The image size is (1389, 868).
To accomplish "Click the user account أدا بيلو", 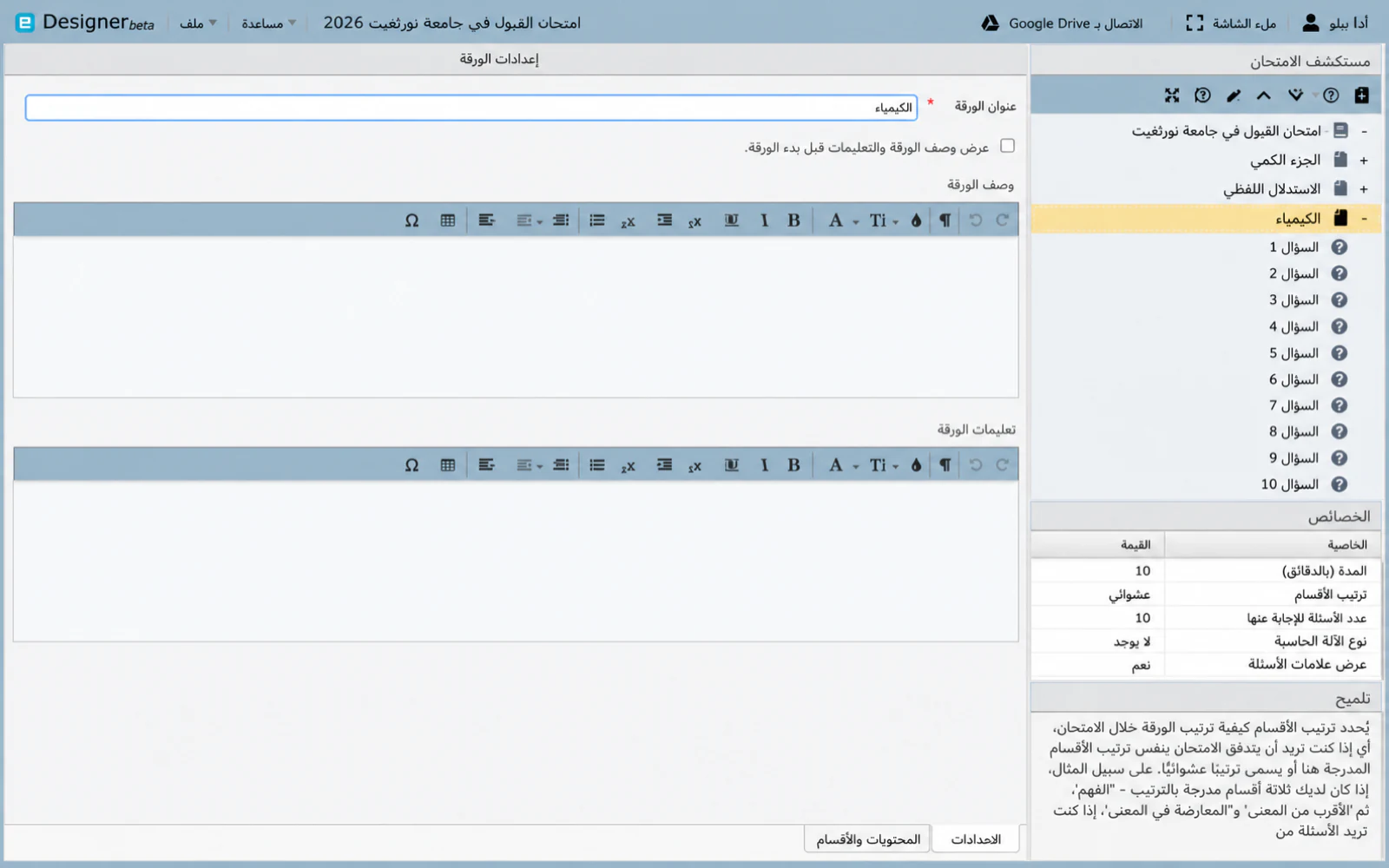I will pos(1335,23).
